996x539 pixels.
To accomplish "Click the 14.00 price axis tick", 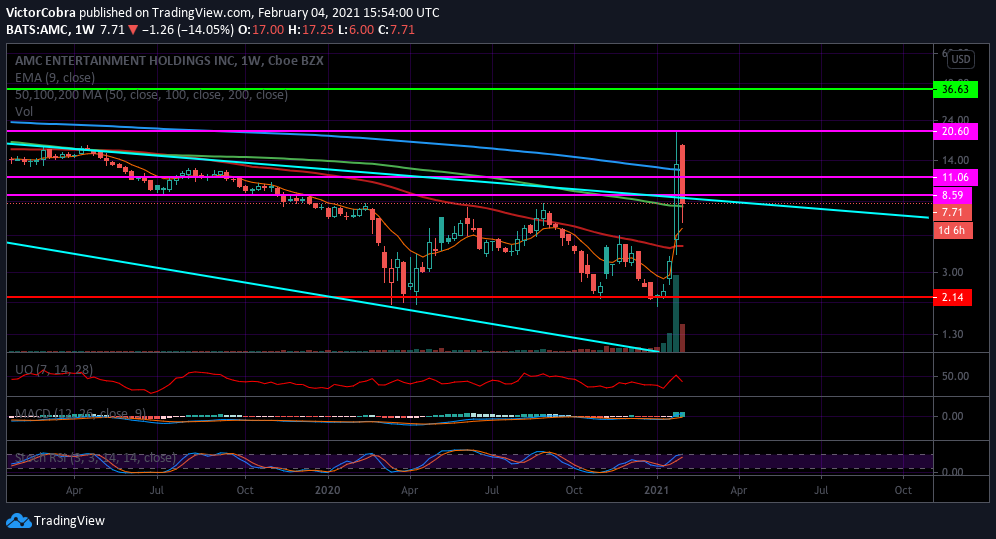I will pyautogui.click(x=956, y=161).
